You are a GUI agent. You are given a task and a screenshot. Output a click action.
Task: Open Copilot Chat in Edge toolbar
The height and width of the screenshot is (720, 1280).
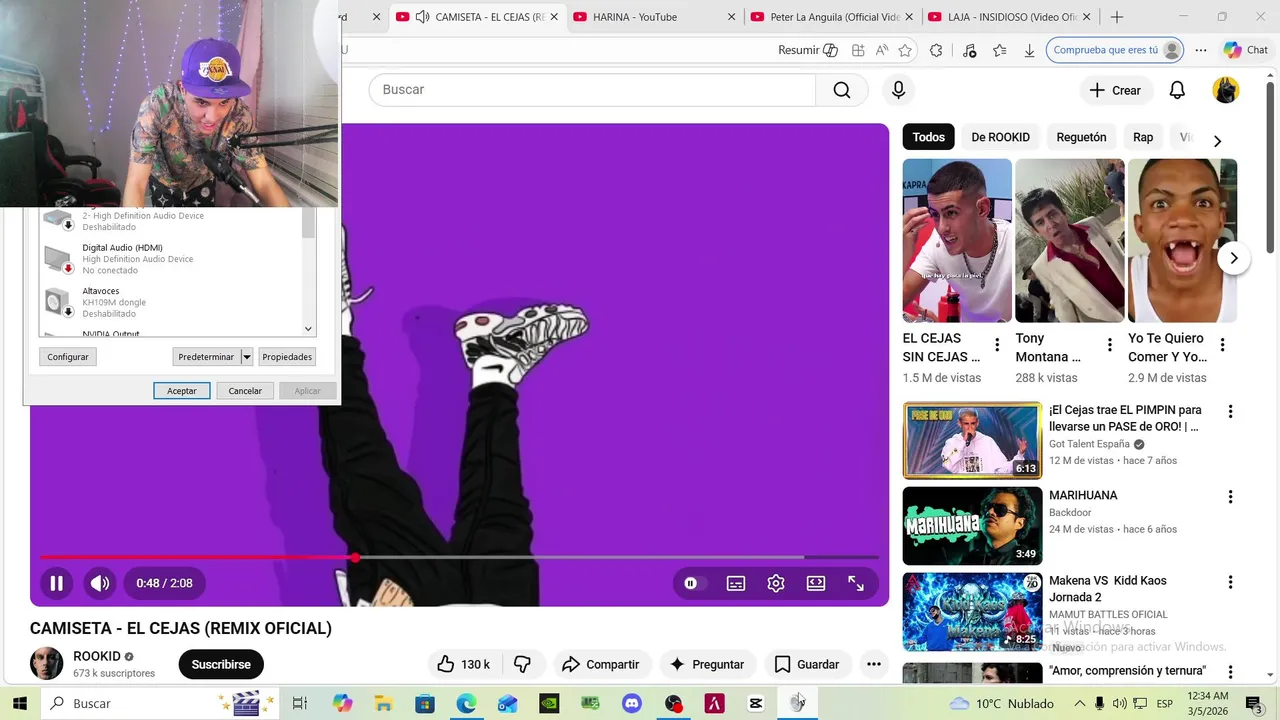(x=1245, y=50)
